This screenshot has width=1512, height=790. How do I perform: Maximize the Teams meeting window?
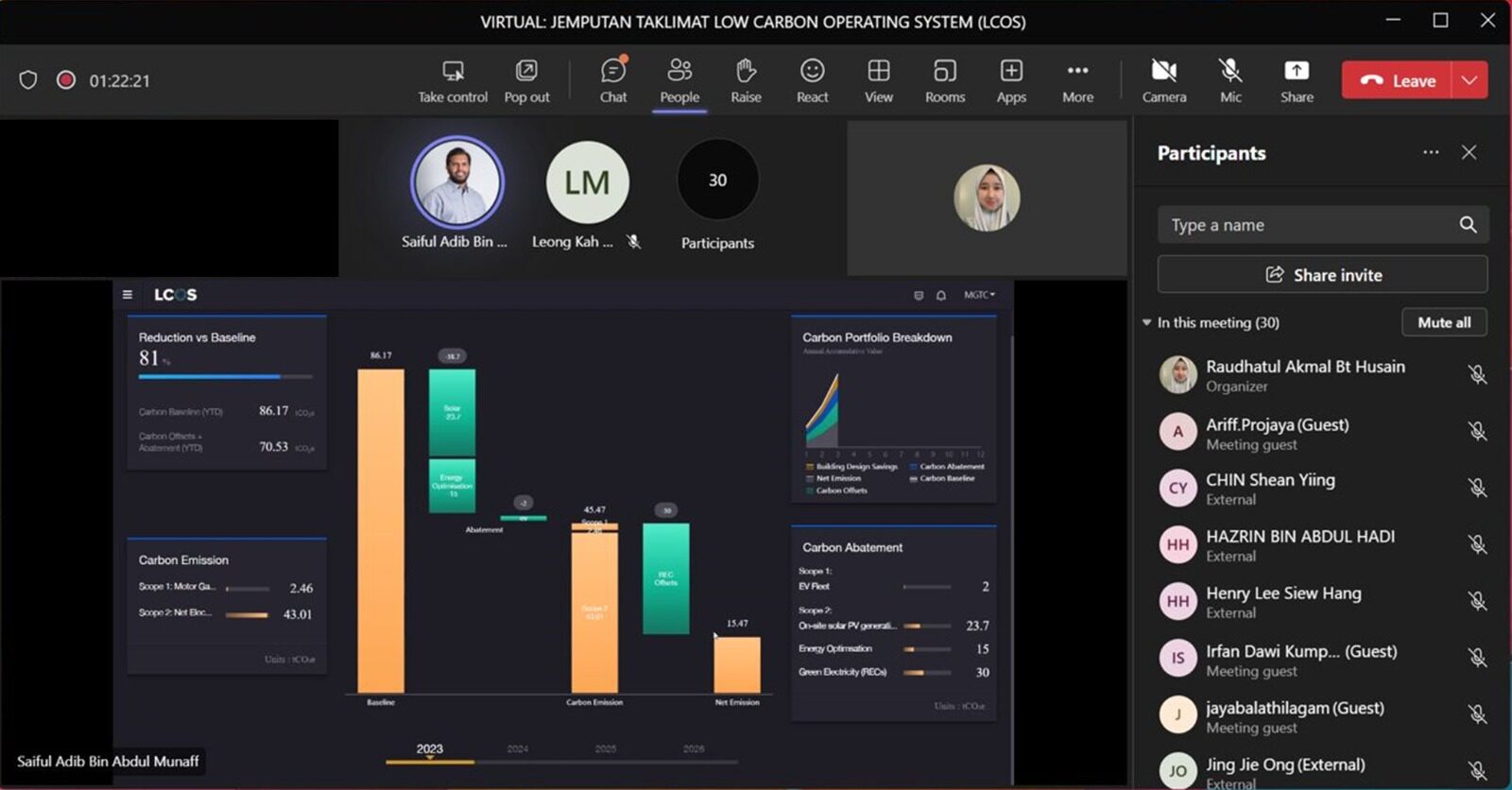(1440, 20)
